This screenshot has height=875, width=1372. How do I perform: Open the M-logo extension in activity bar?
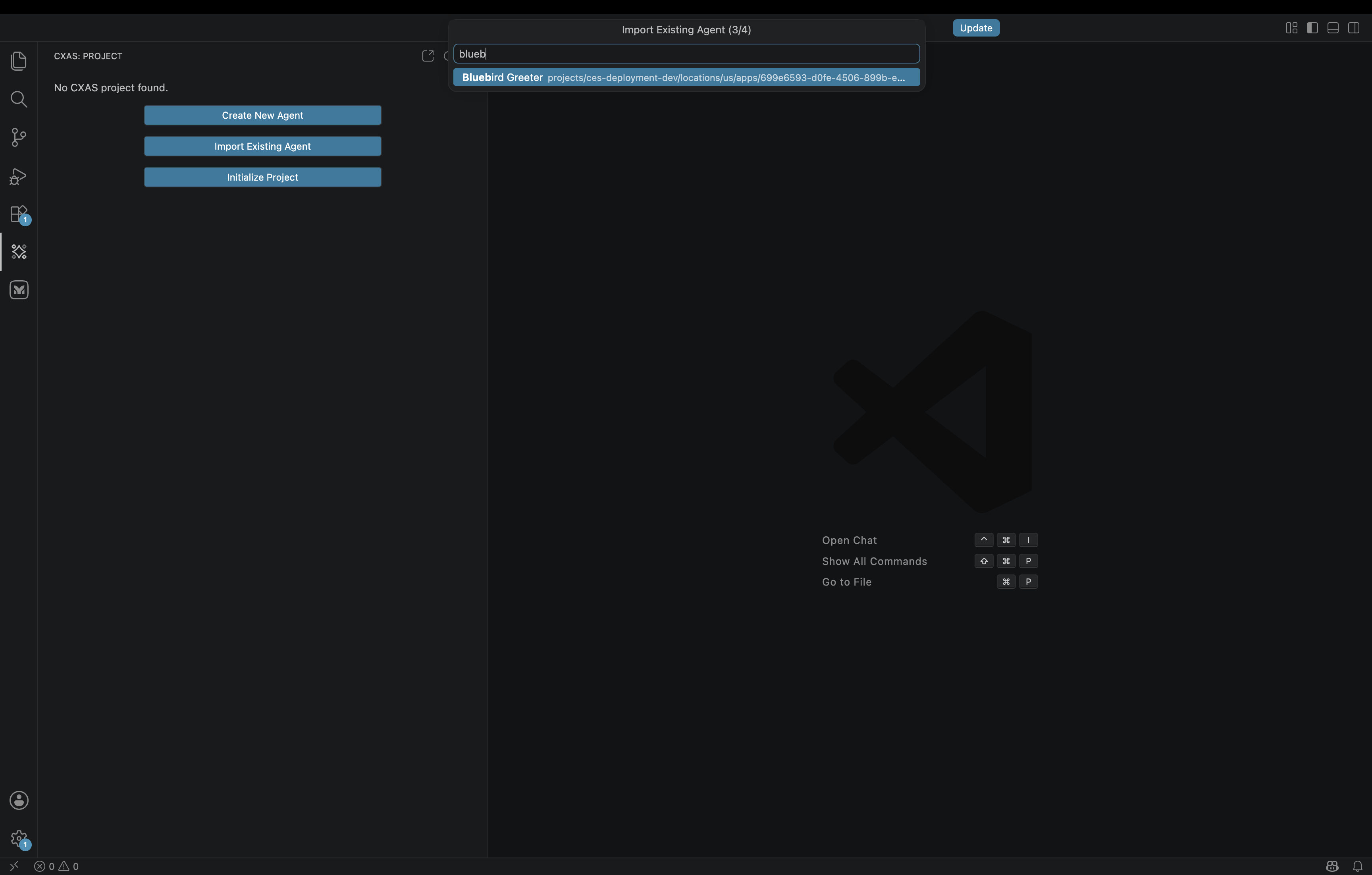[19, 290]
